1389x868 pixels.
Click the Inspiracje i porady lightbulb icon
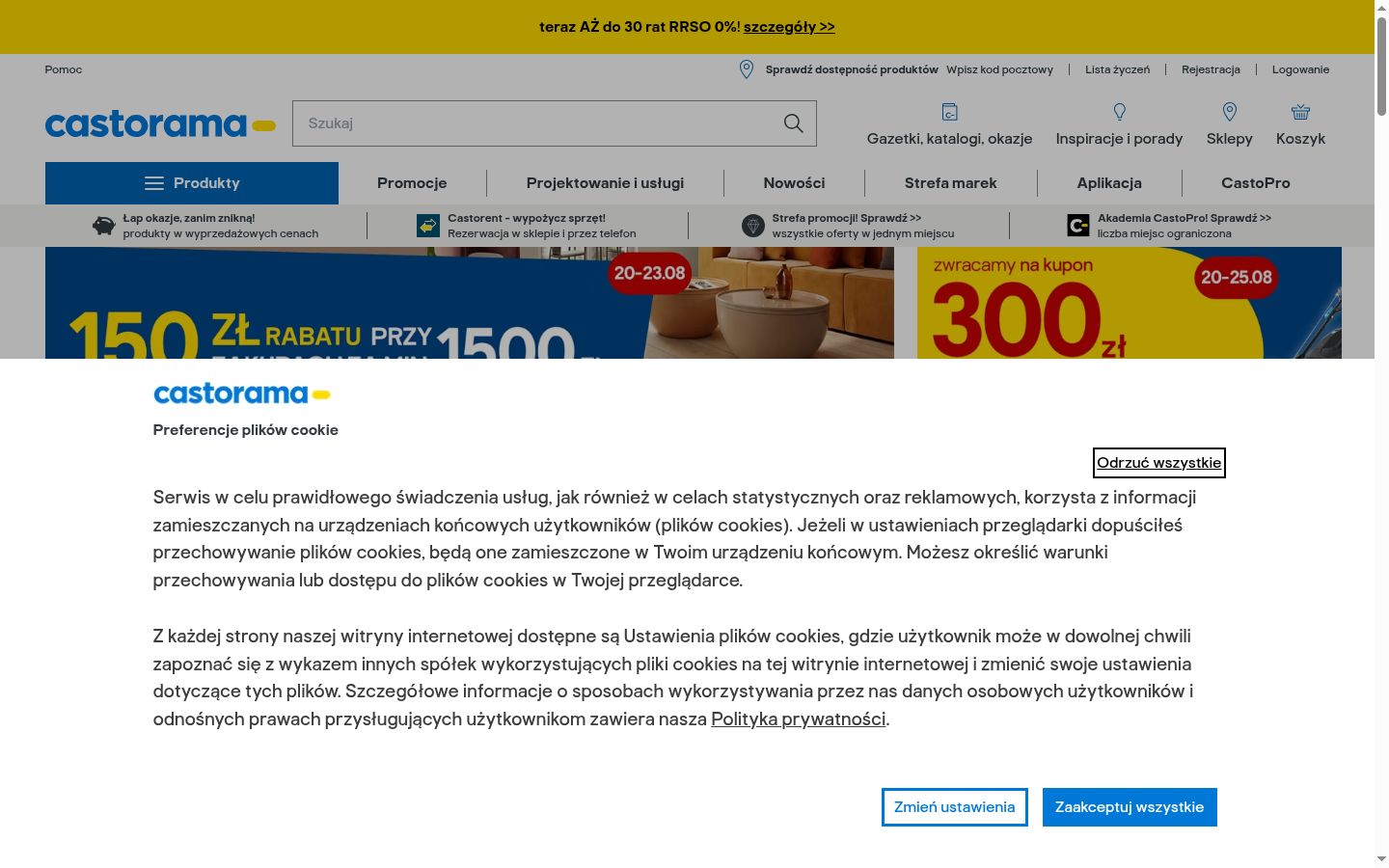point(1119,112)
